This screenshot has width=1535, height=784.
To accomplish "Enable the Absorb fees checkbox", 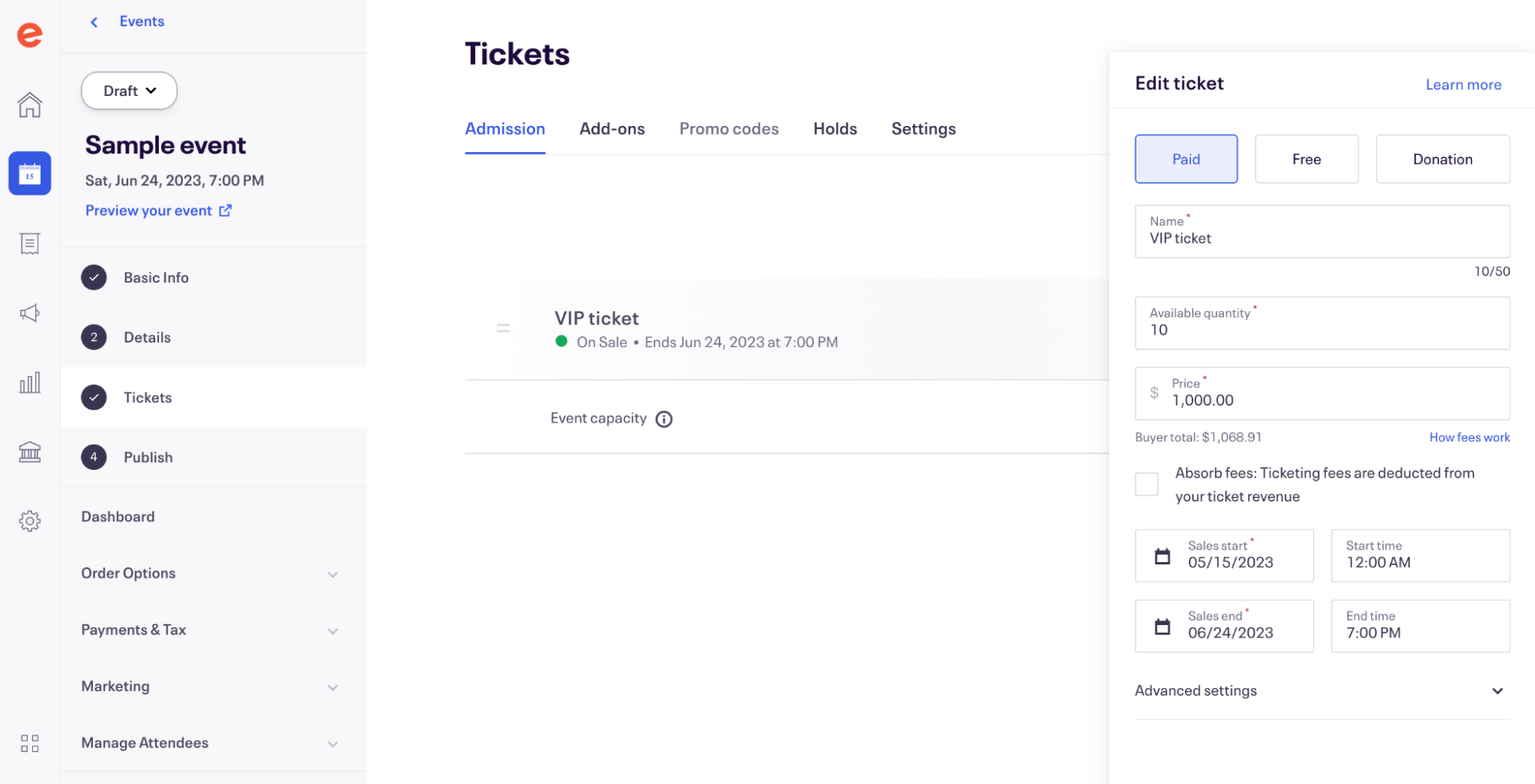I will tap(1146, 485).
